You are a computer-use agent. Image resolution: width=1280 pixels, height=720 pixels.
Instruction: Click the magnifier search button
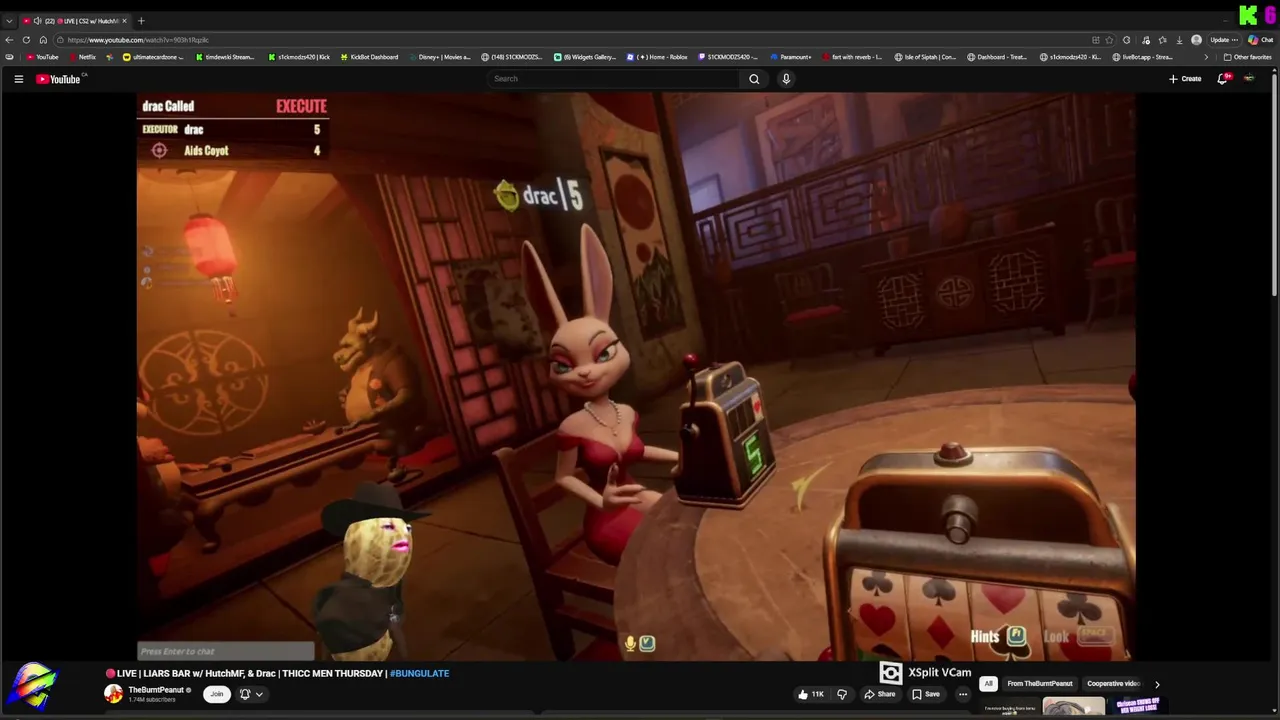(x=754, y=79)
